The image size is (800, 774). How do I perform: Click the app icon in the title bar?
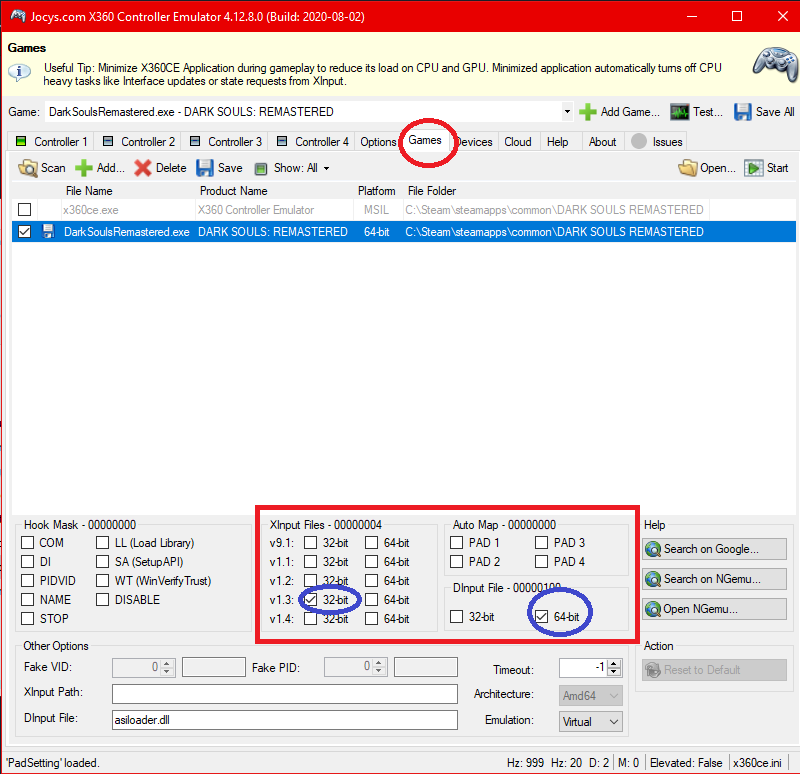click(18, 16)
